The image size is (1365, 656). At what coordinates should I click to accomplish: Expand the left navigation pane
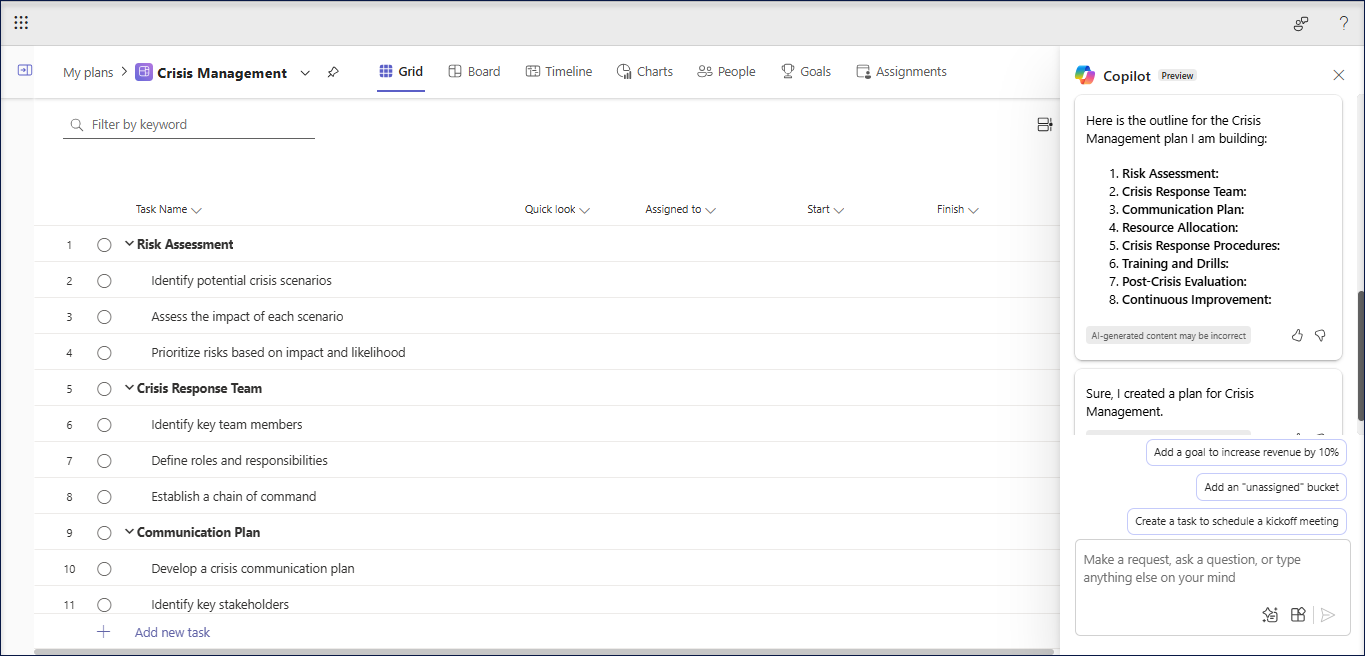[x=24, y=70]
